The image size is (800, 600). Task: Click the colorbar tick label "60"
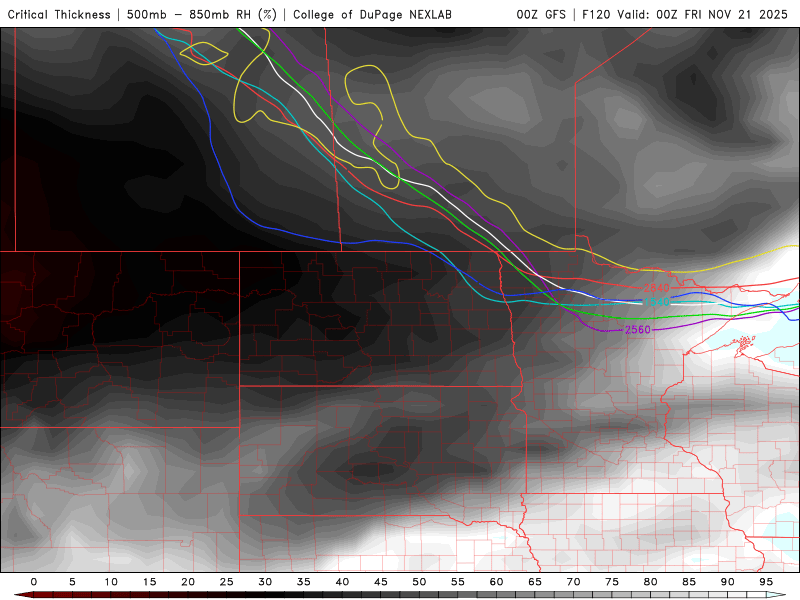click(496, 582)
